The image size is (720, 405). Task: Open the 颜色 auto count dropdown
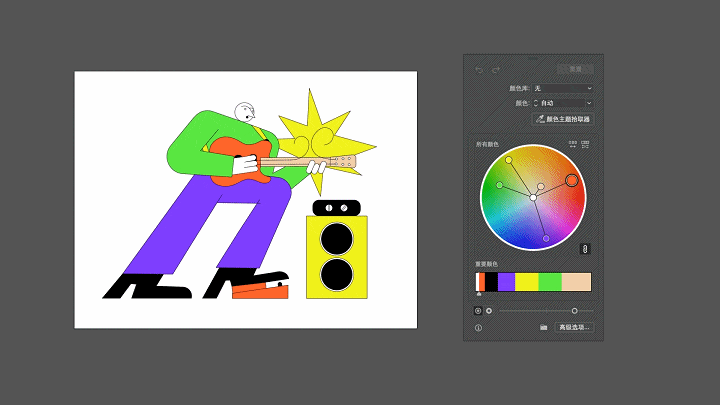[x=563, y=103]
